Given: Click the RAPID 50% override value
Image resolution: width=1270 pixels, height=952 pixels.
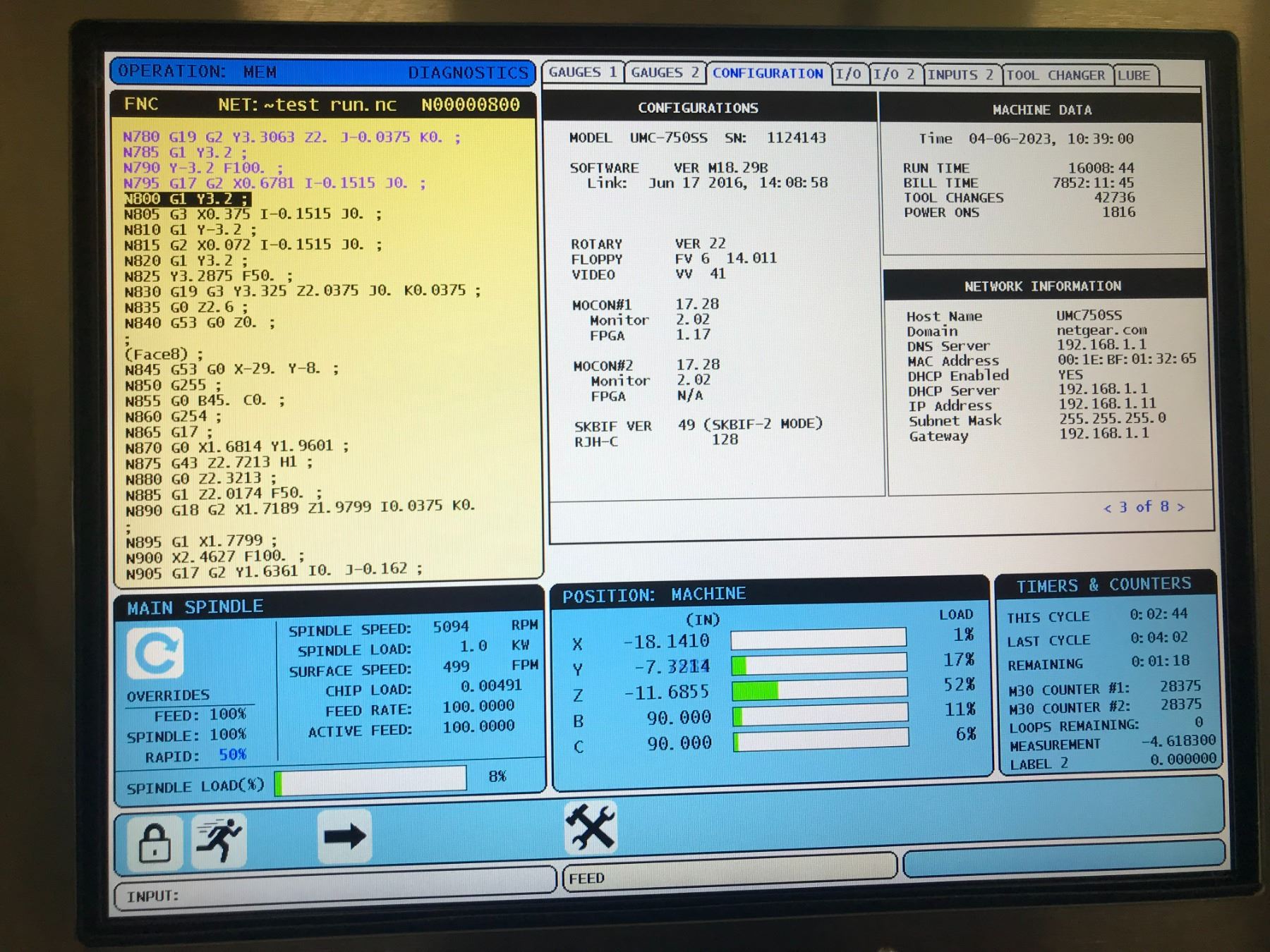Looking at the screenshot, I should coord(232,755).
